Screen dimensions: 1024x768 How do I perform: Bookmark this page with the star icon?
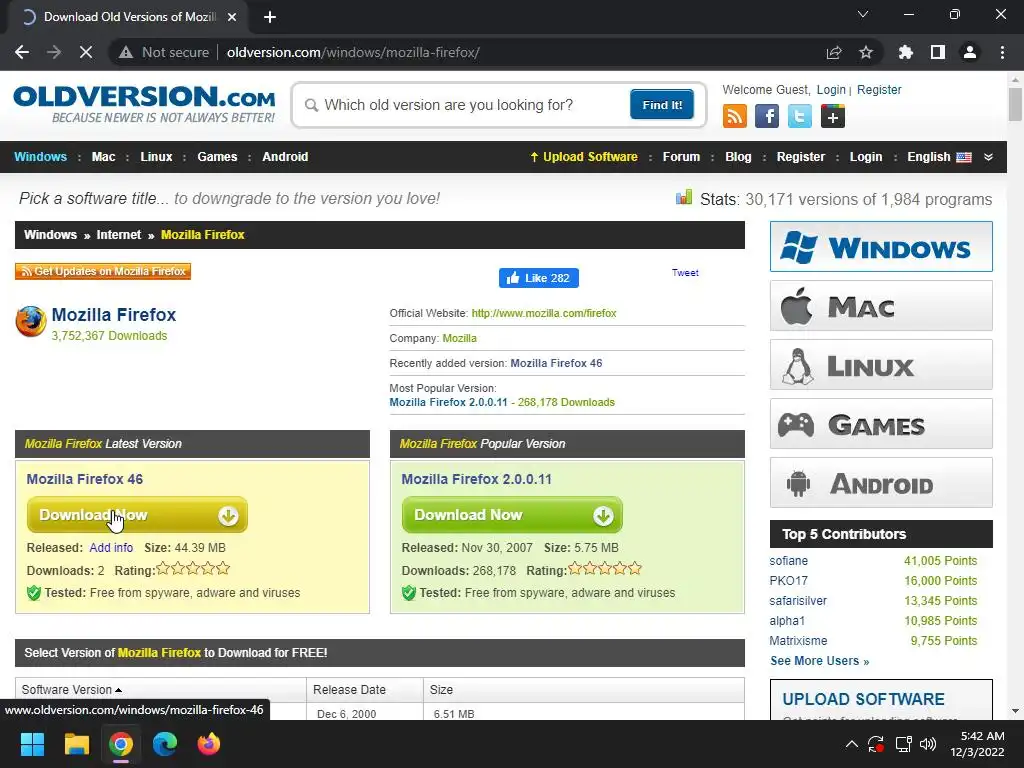[x=866, y=52]
